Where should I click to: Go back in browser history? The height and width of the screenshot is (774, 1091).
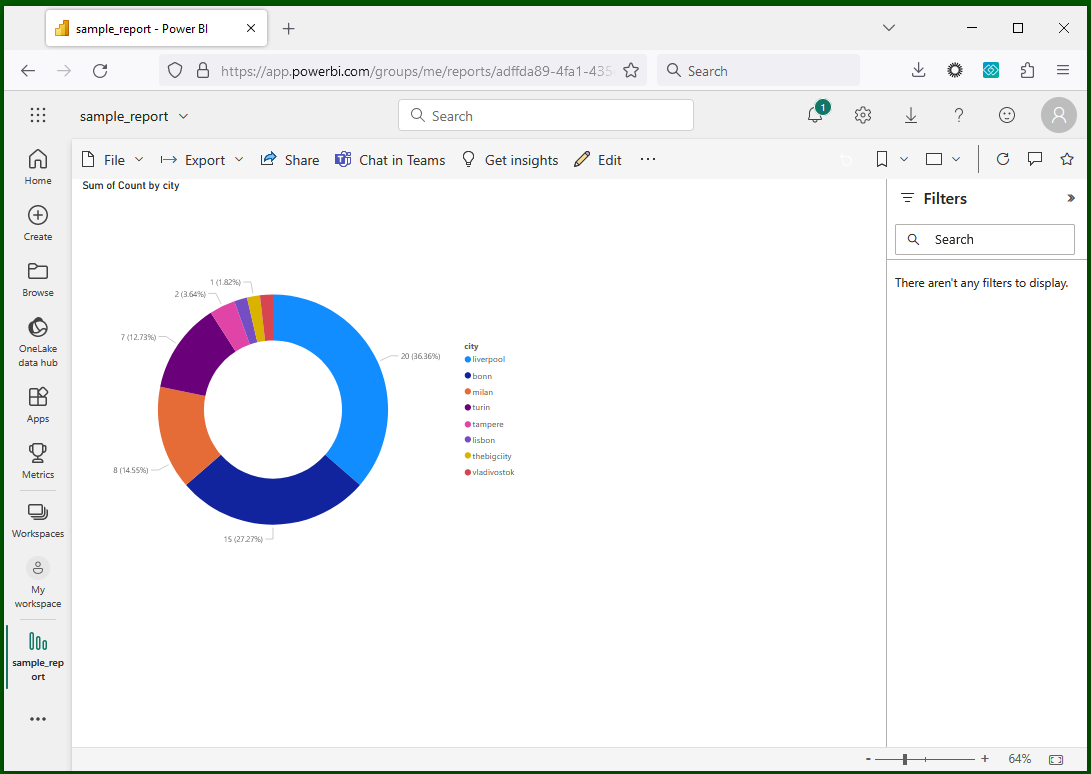click(x=28, y=70)
